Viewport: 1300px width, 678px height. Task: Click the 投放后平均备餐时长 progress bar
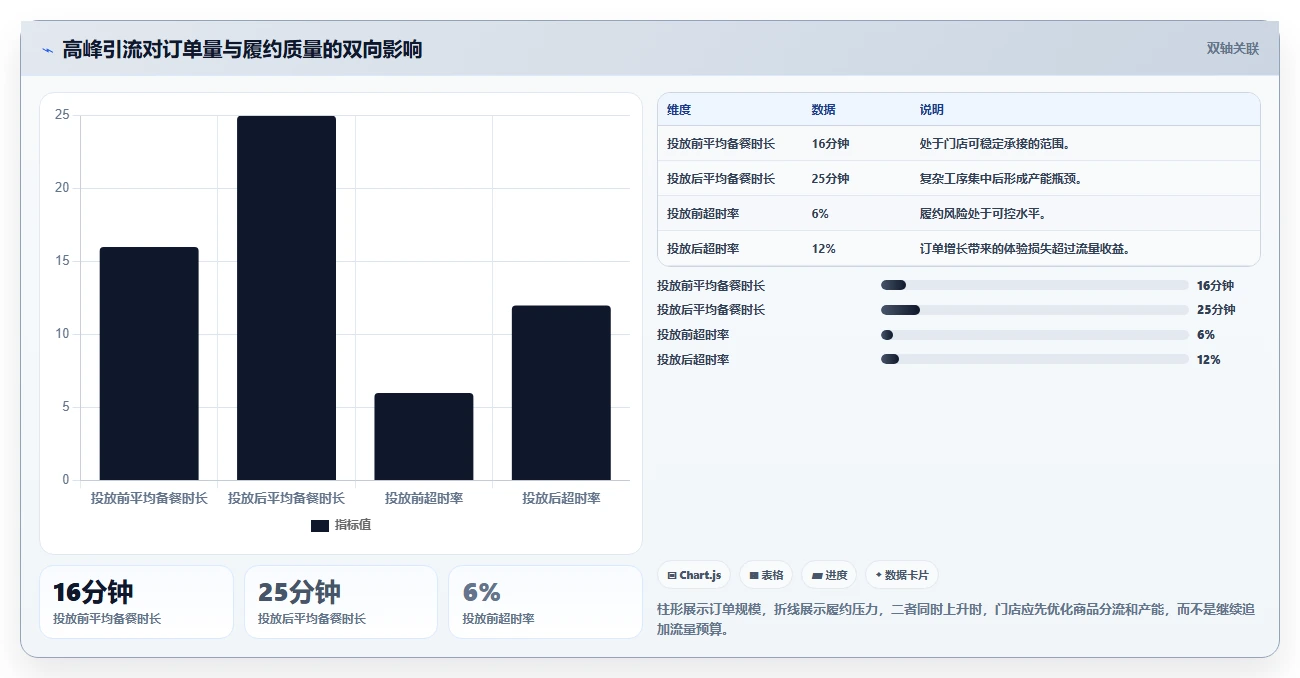point(1035,310)
